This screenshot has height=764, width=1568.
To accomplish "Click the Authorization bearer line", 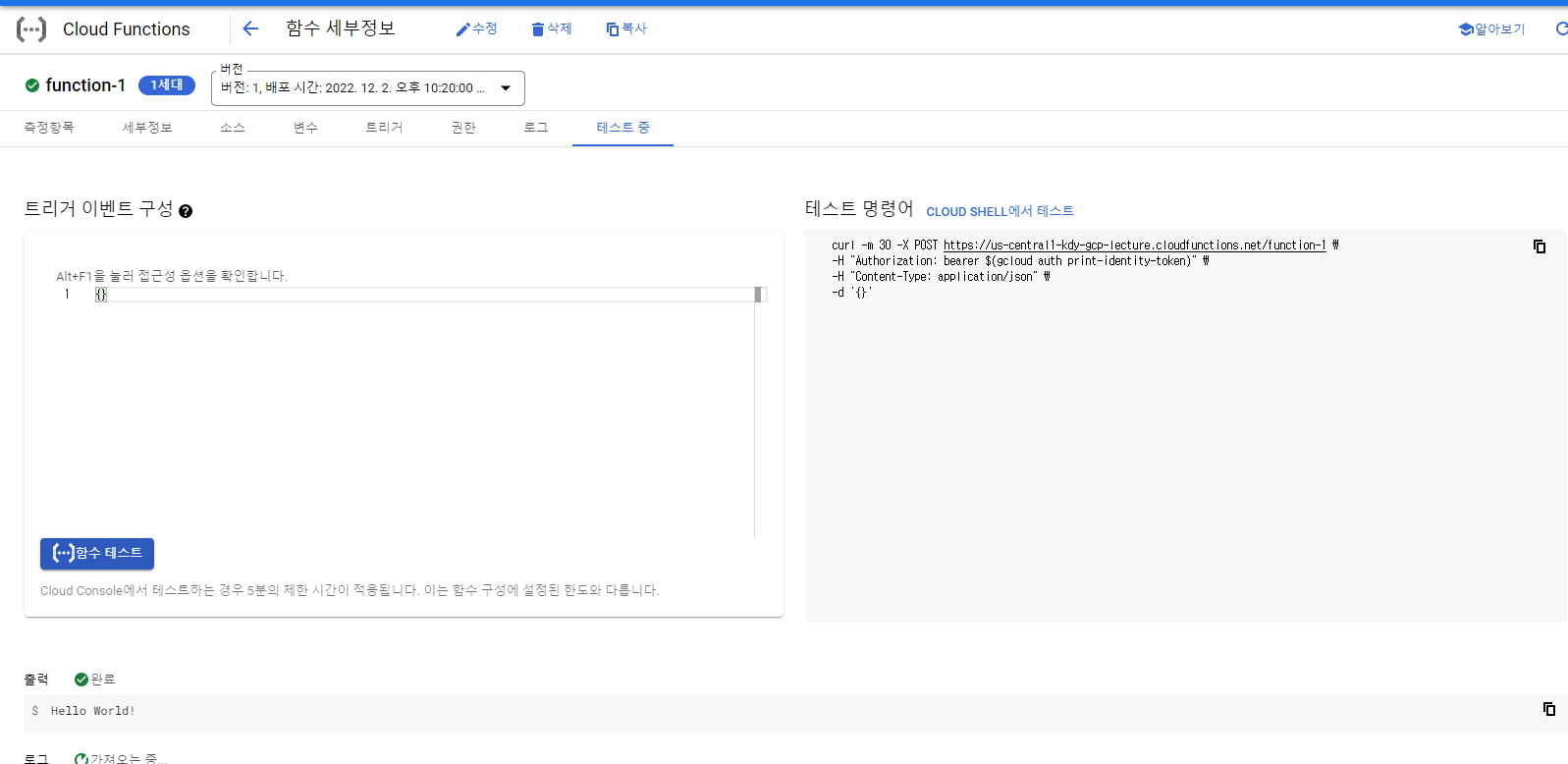I will pos(1020,261).
